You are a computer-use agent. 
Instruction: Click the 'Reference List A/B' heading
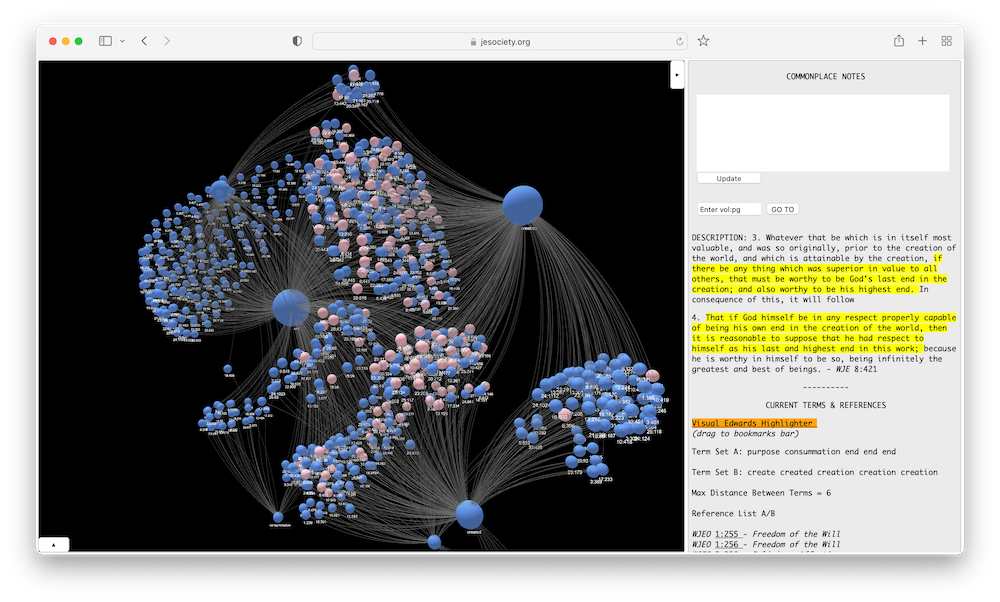point(733,513)
